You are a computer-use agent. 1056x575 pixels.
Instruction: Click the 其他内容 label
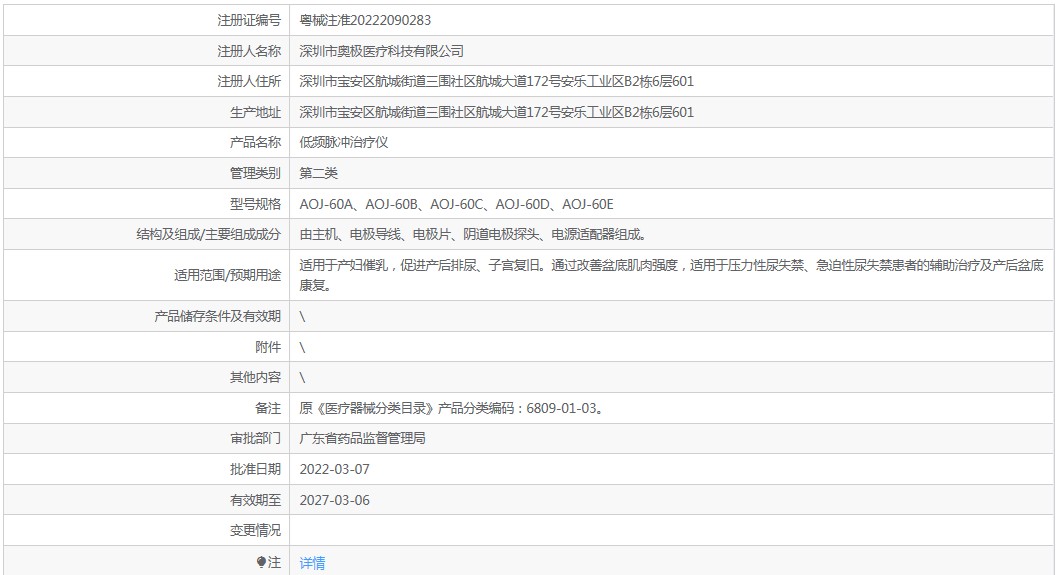[x=255, y=377]
